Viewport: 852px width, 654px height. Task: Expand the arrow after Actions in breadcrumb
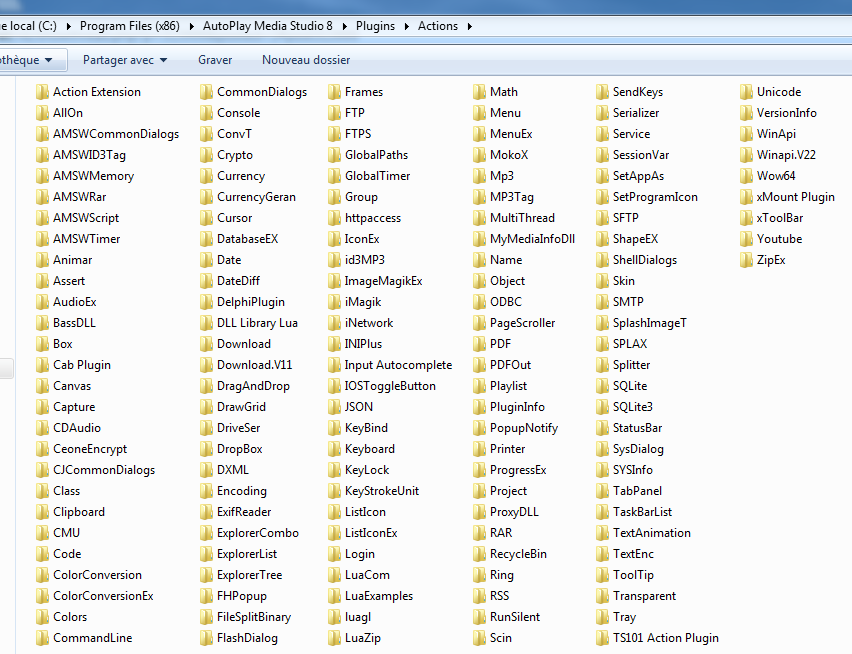(x=470, y=26)
